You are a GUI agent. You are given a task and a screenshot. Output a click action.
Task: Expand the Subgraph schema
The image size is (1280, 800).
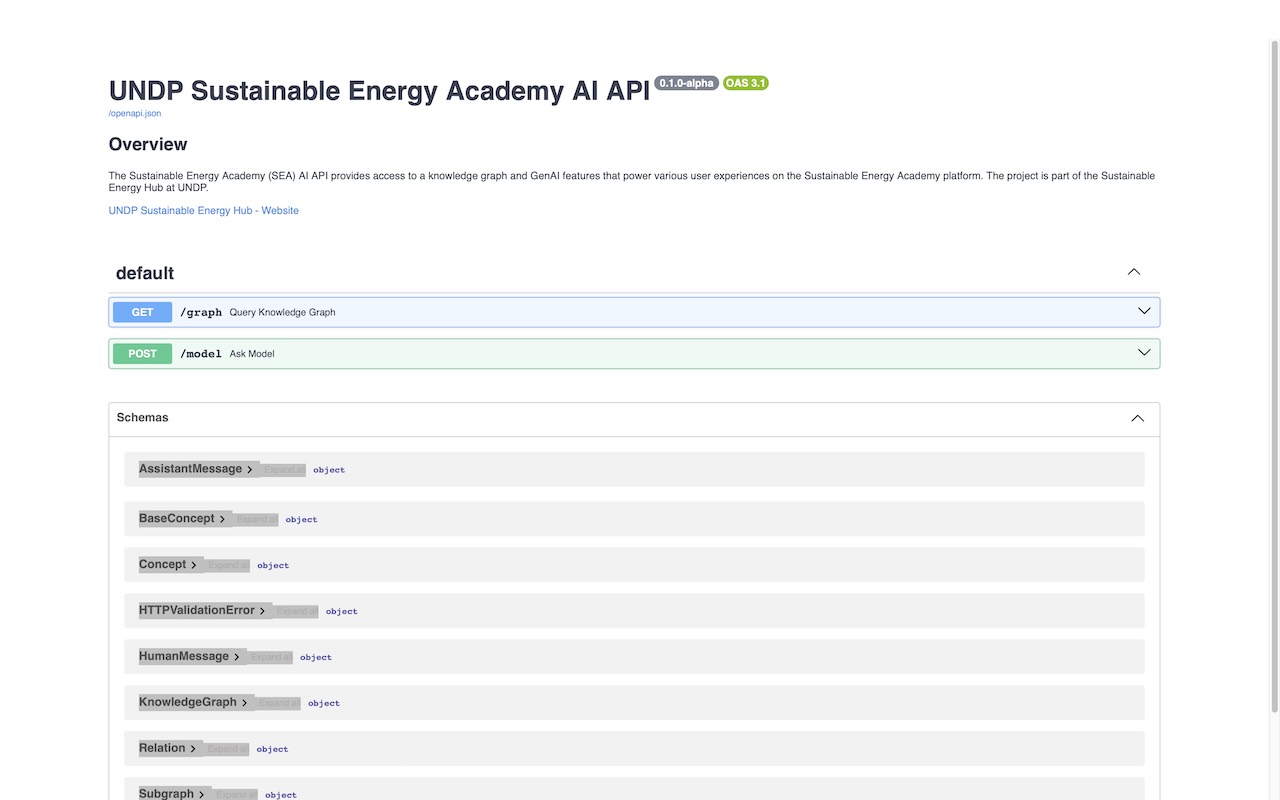(x=173, y=794)
